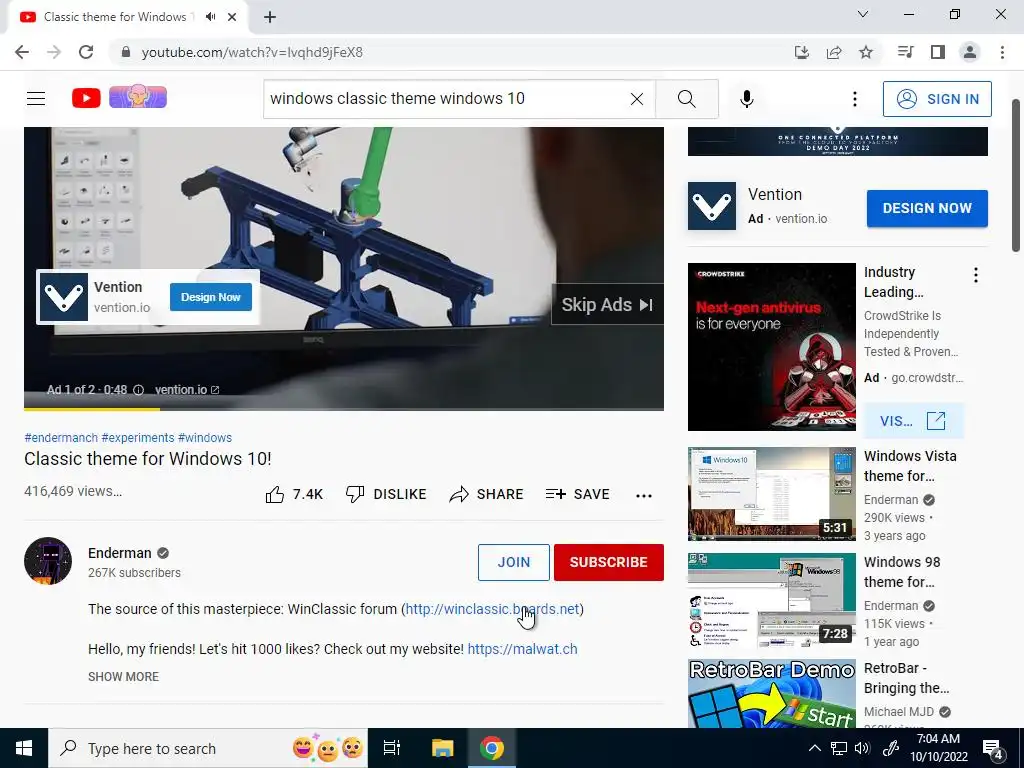The width and height of the screenshot is (1024, 768).
Task: Click the ad progress bar
Action: (x=344, y=409)
